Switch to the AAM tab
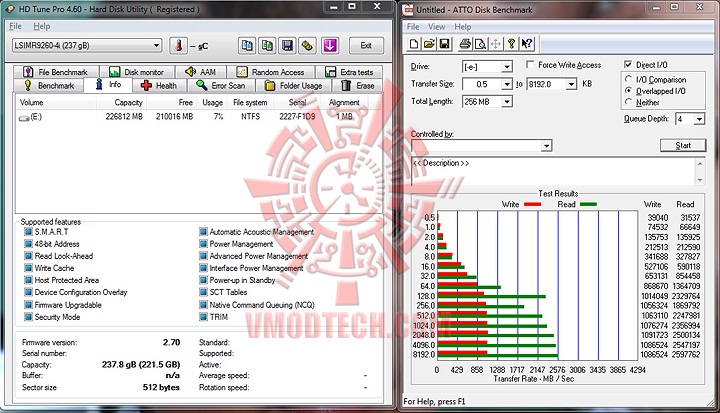Image resolution: width=720 pixels, height=413 pixels. click(x=201, y=72)
